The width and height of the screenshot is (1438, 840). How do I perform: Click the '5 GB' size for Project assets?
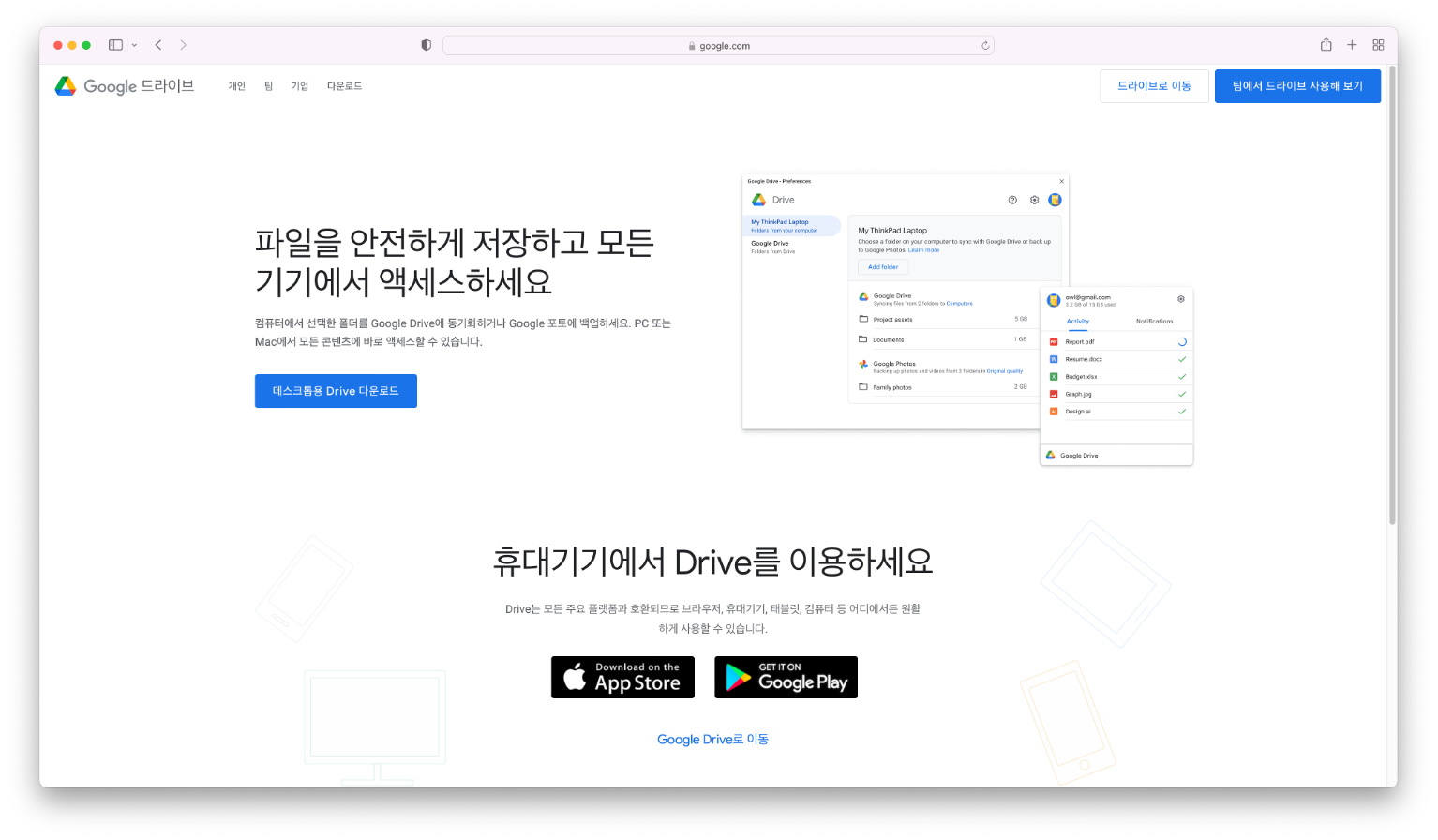[x=1021, y=319]
